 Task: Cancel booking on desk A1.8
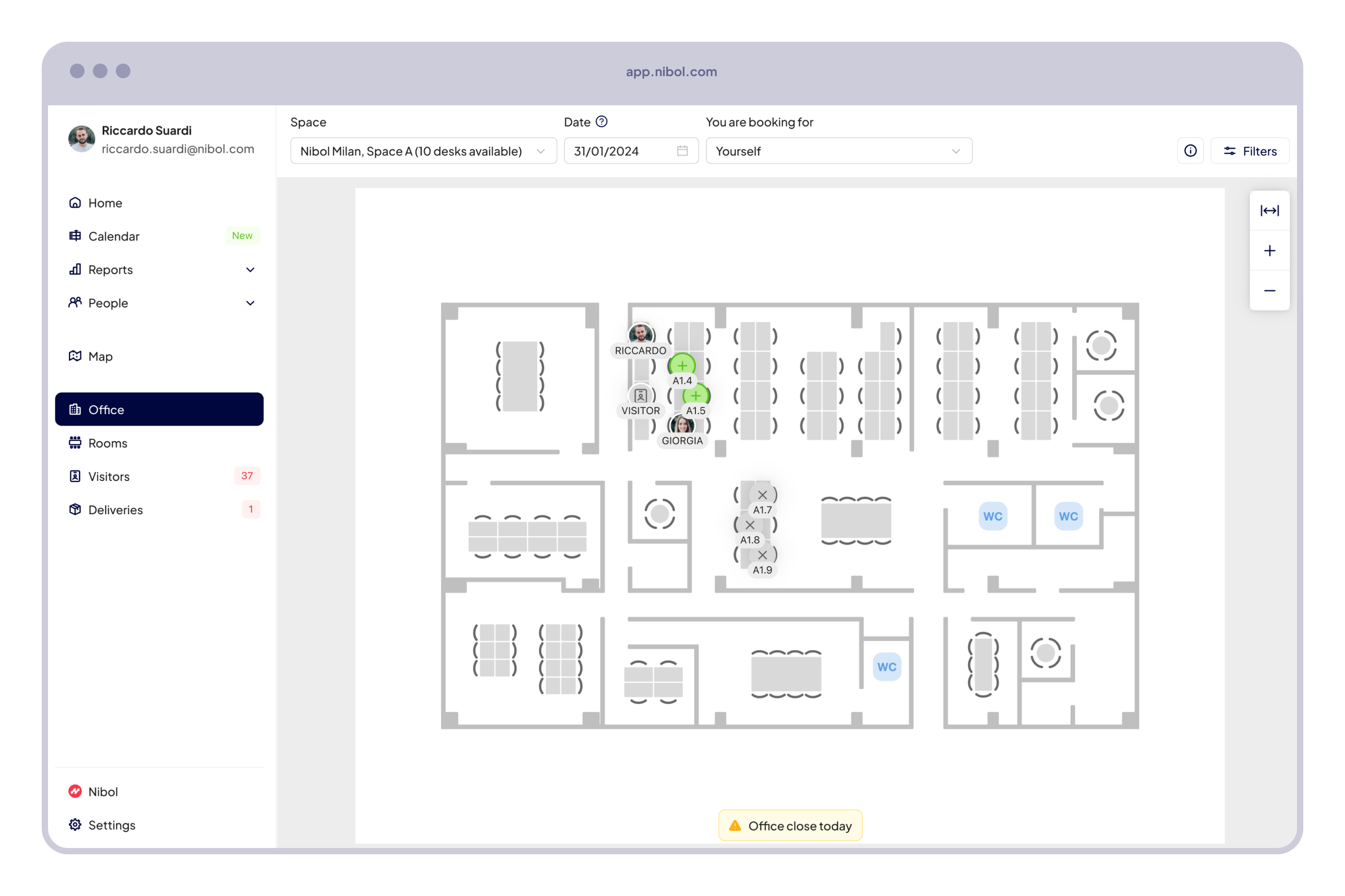[x=751, y=525]
